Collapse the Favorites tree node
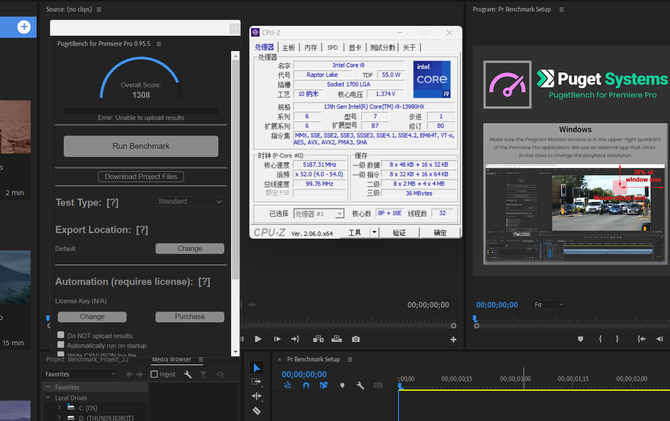Image resolution: width=670 pixels, height=421 pixels. coord(48,387)
